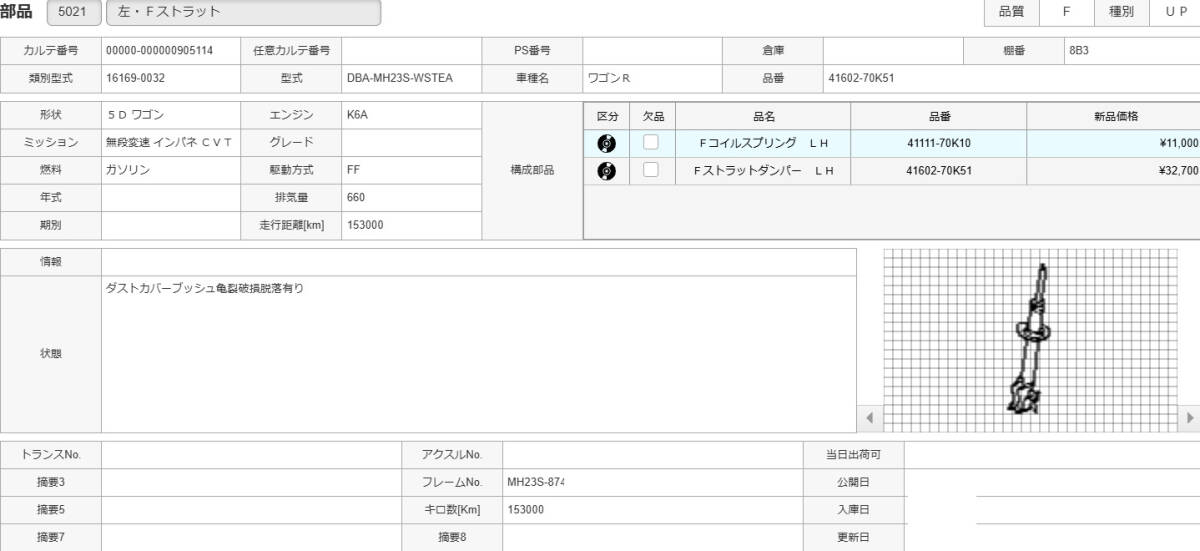1200x551 pixels.
Task: Click the 更新日 label
Action: 853,537
